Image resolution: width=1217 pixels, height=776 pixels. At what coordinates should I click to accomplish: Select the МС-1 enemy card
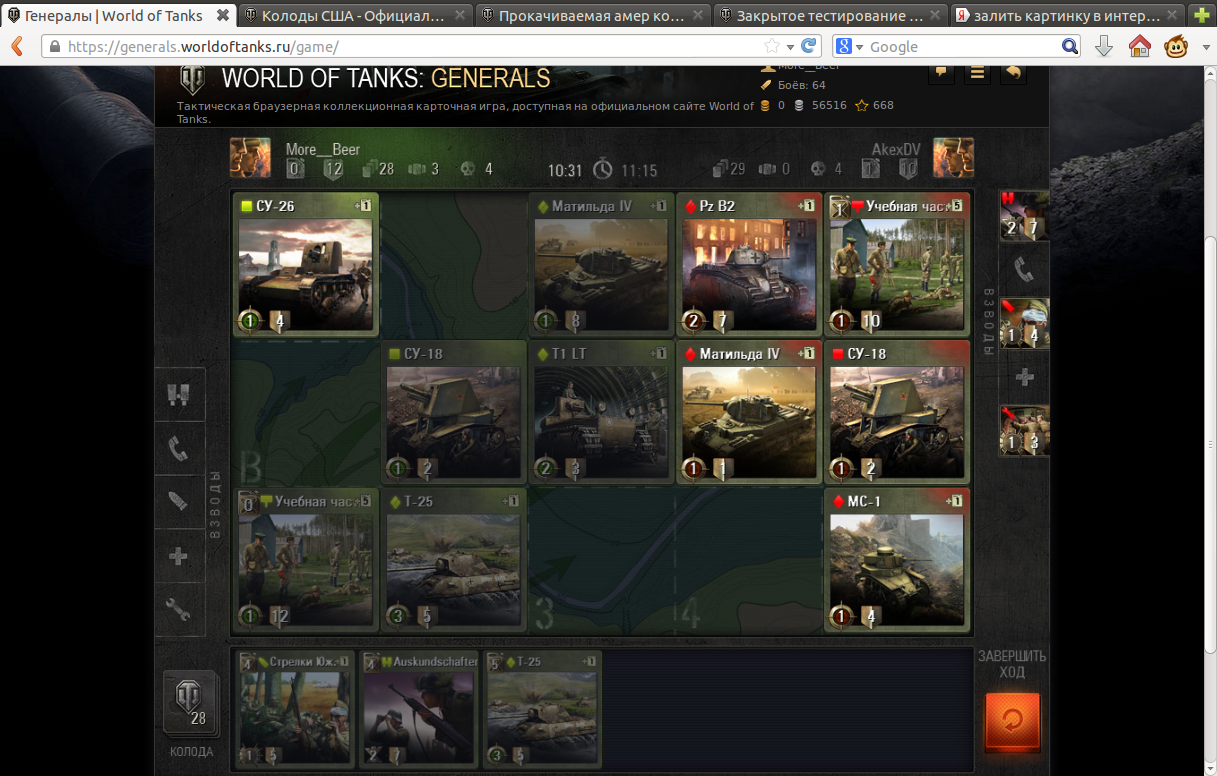[897, 560]
